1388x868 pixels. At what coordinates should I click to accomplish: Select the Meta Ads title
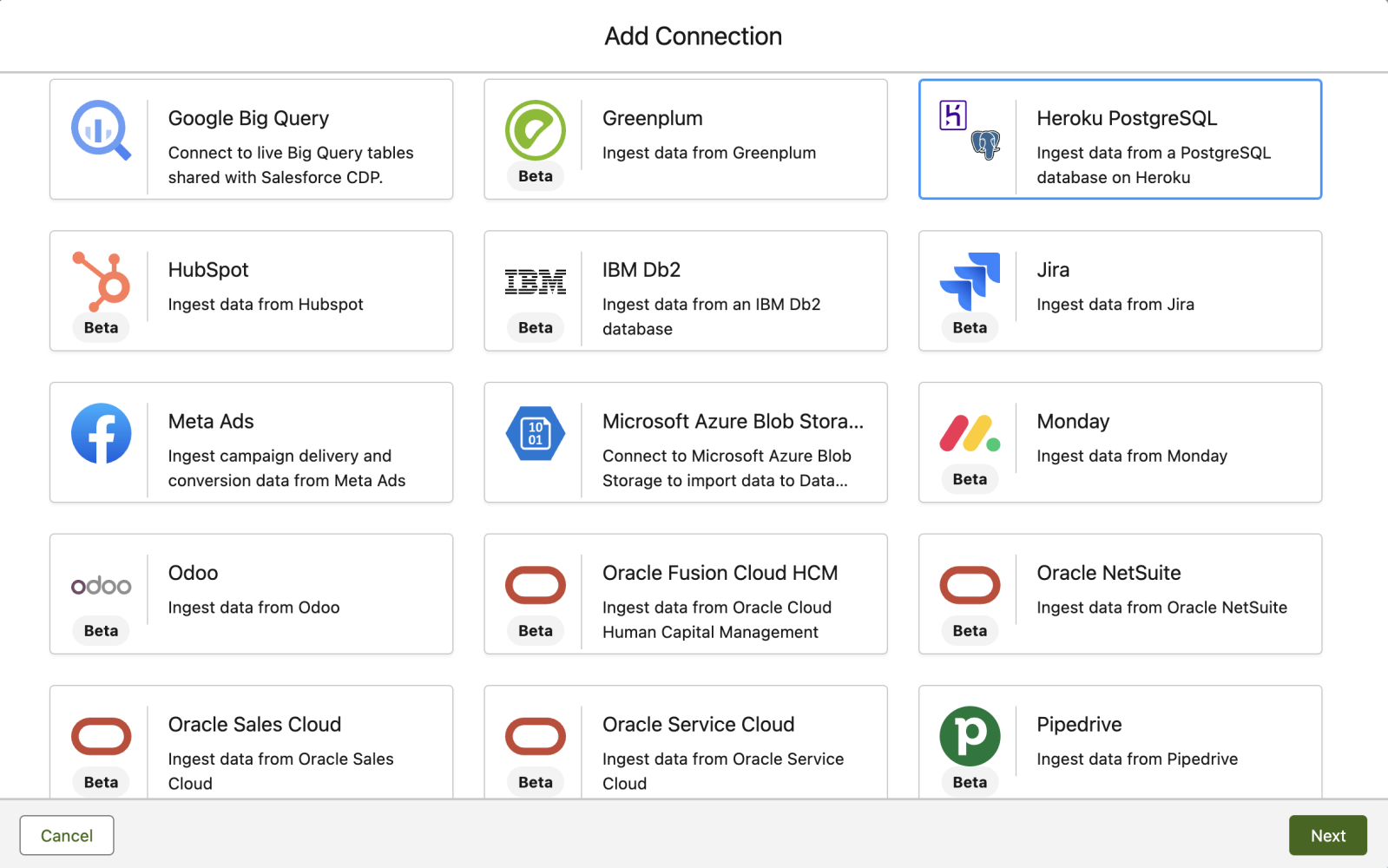point(211,421)
